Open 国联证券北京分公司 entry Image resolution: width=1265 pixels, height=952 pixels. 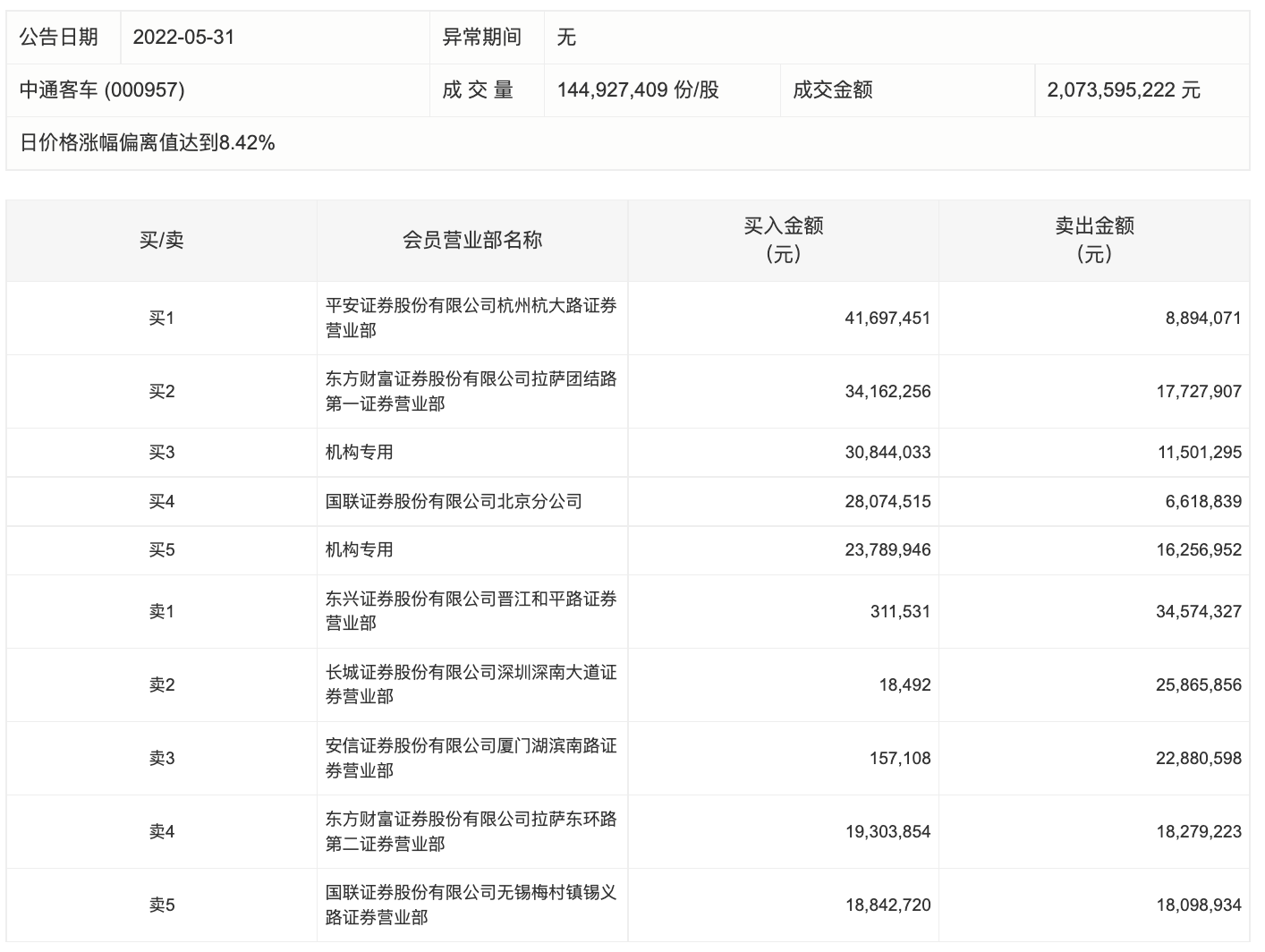pyautogui.click(x=454, y=501)
